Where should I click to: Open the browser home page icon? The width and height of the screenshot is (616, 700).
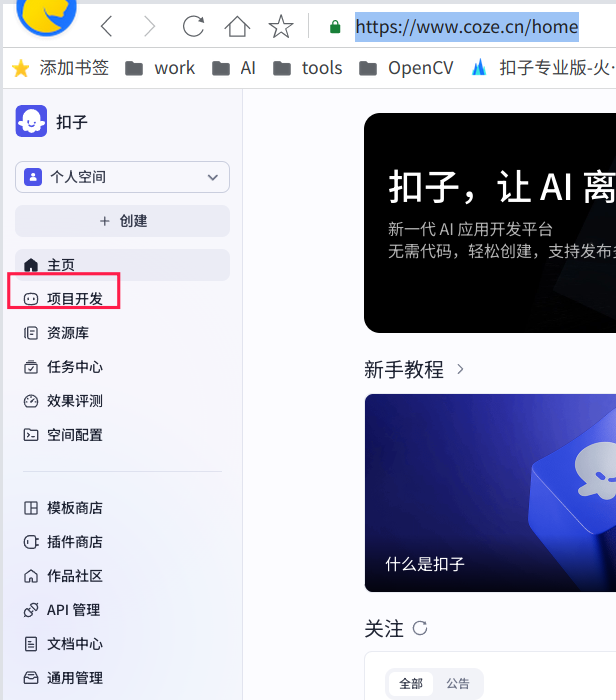[x=237, y=26]
